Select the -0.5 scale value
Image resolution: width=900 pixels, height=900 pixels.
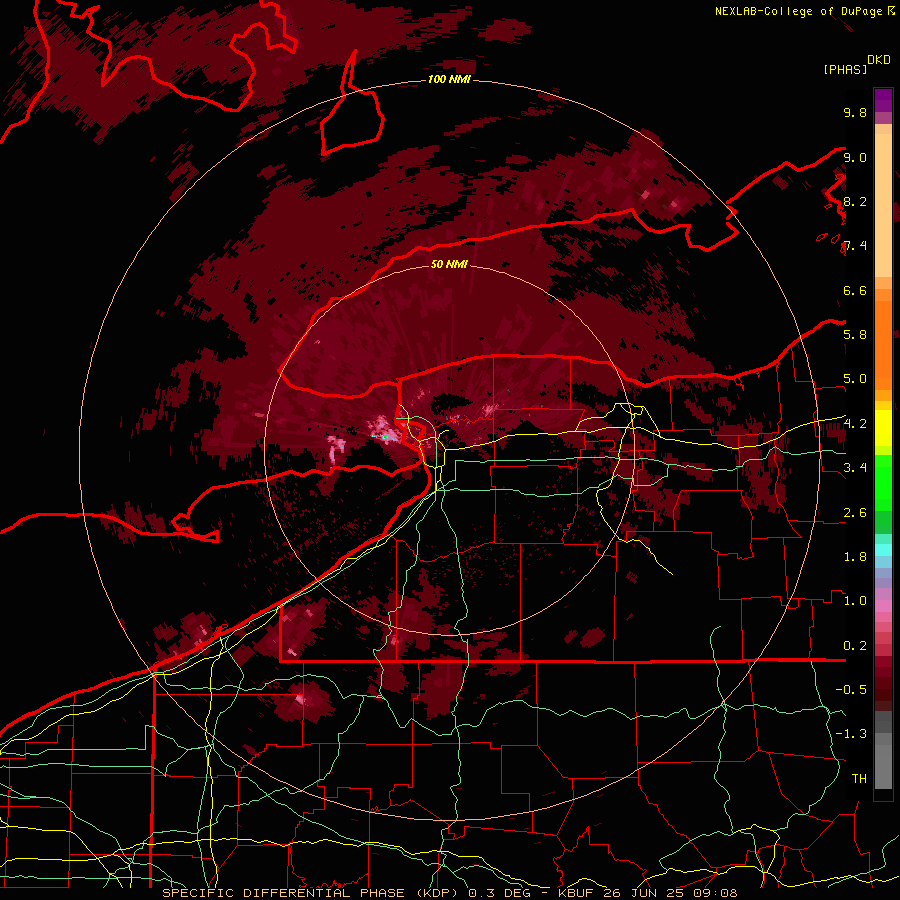click(851, 689)
